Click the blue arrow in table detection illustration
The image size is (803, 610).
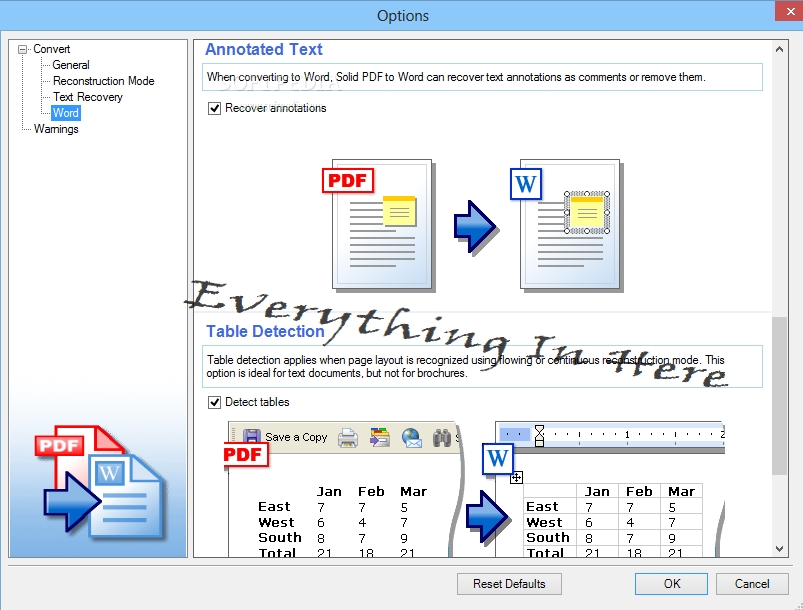489,516
